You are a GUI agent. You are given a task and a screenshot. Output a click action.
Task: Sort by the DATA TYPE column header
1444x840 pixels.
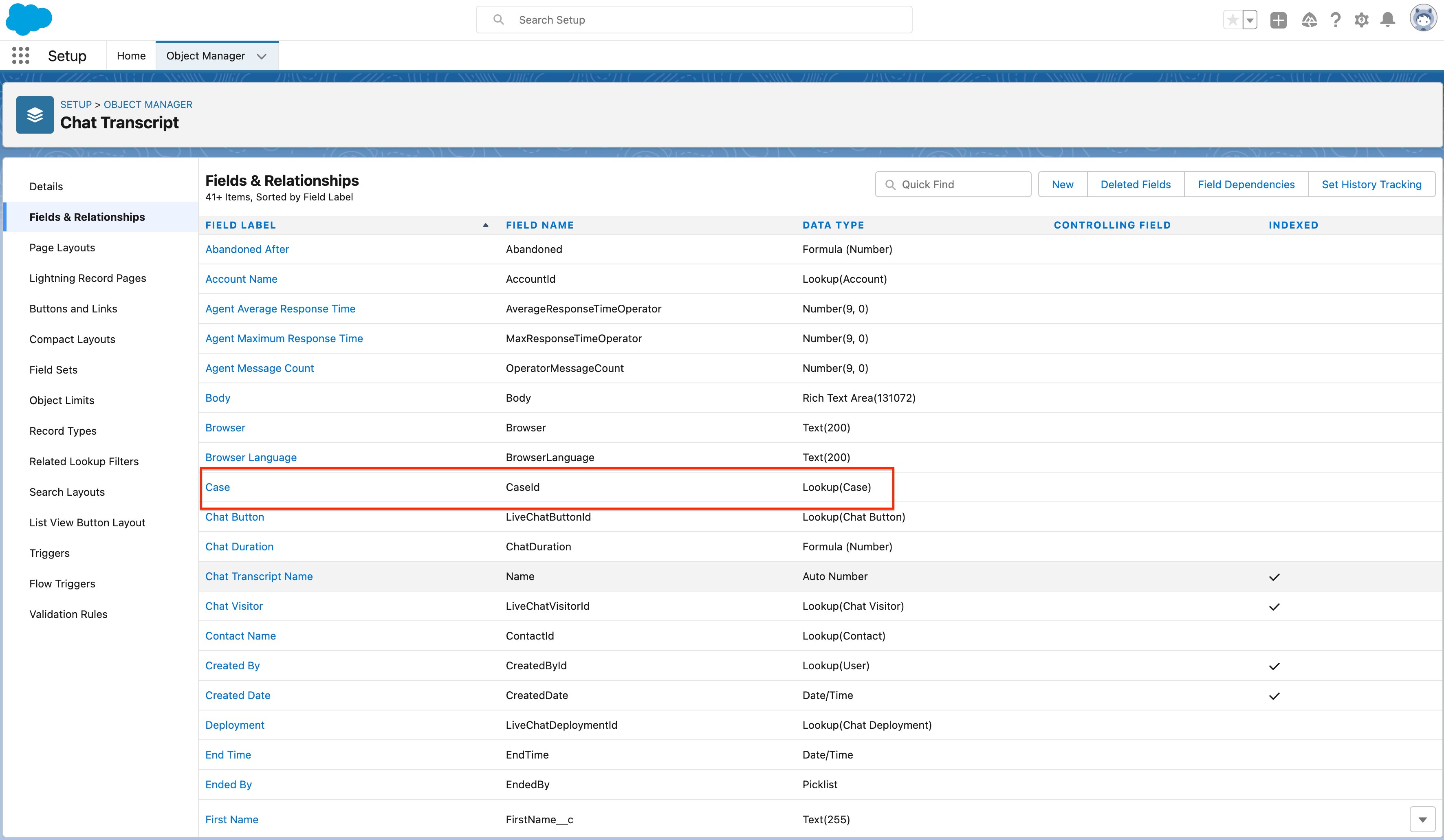pyautogui.click(x=833, y=225)
